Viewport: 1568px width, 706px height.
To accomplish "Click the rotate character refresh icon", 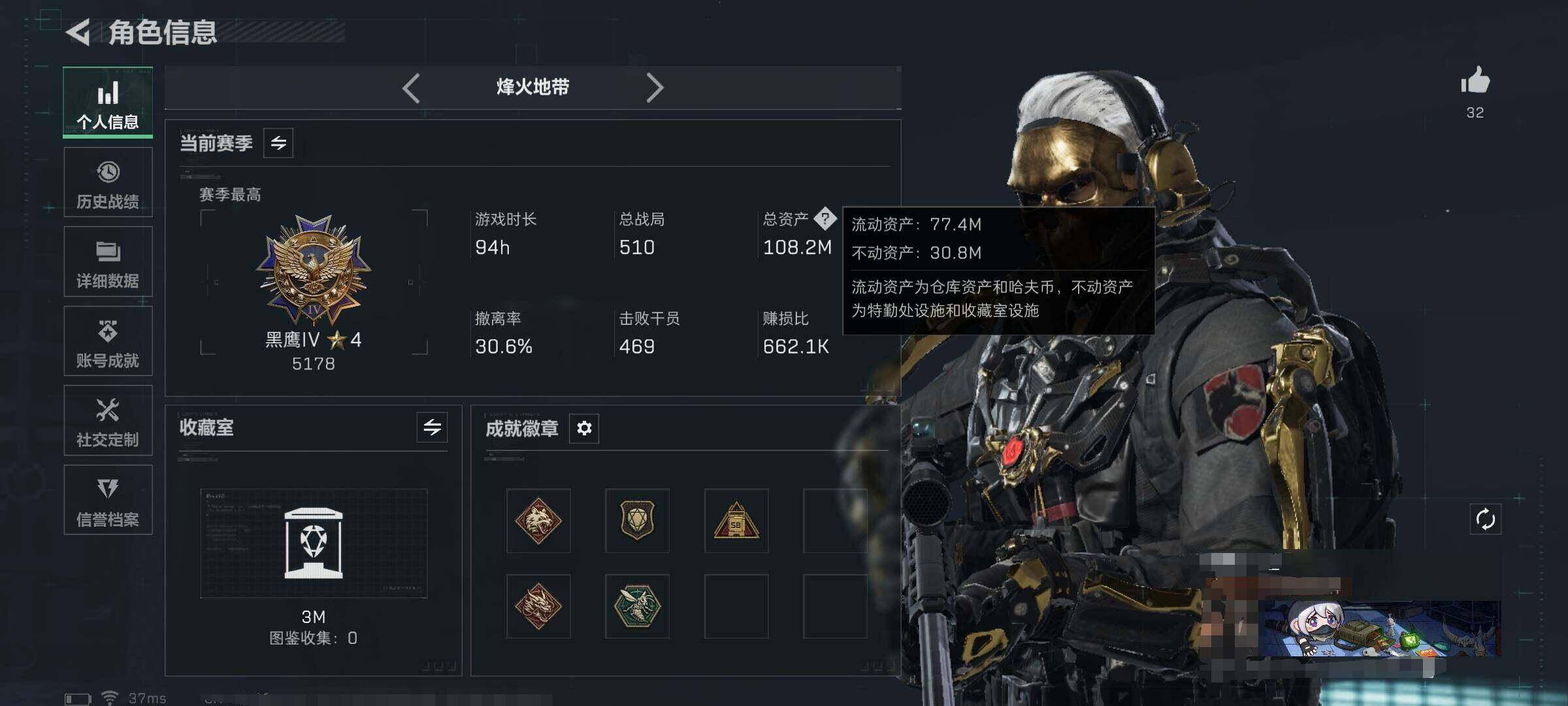I will (1485, 520).
